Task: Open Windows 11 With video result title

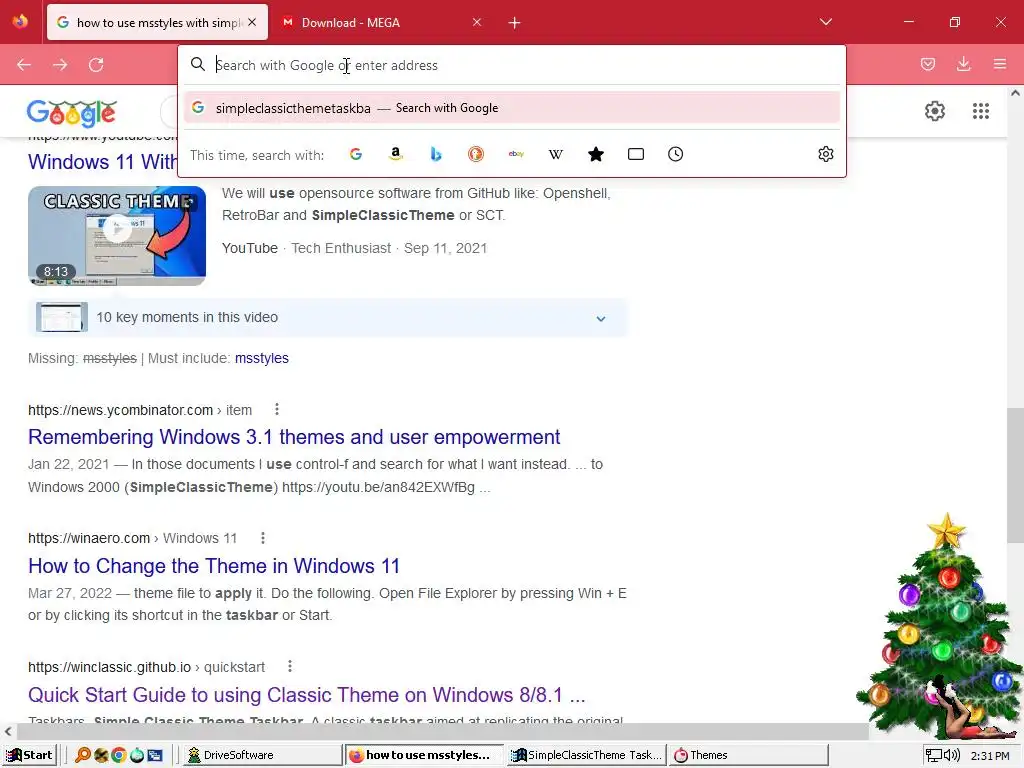Action: pos(103,162)
